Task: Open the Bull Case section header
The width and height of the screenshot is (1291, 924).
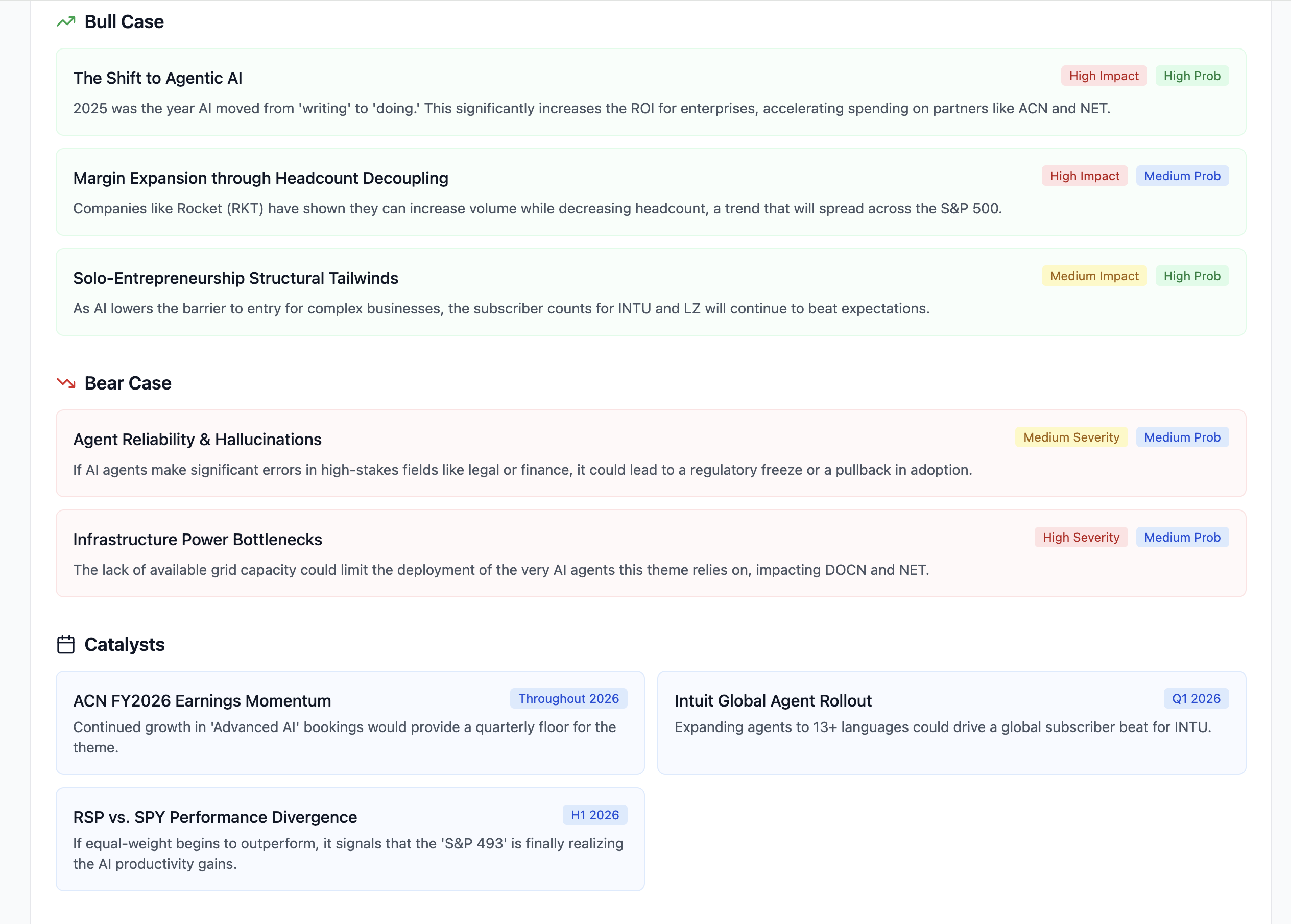Action: coord(124,21)
